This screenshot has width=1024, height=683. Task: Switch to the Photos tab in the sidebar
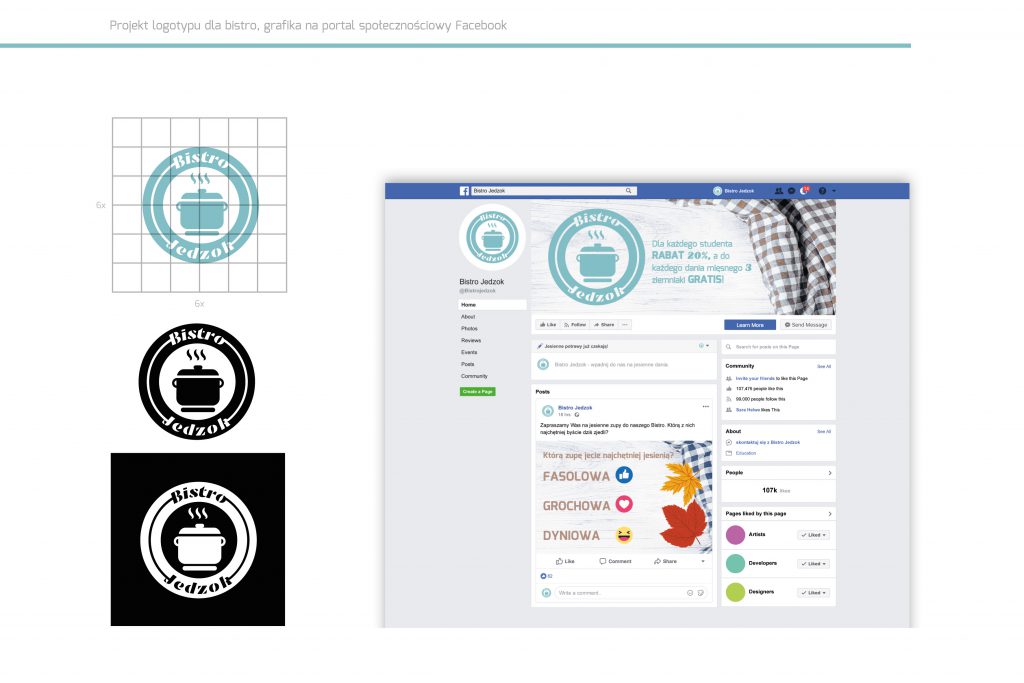click(x=470, y=328)
